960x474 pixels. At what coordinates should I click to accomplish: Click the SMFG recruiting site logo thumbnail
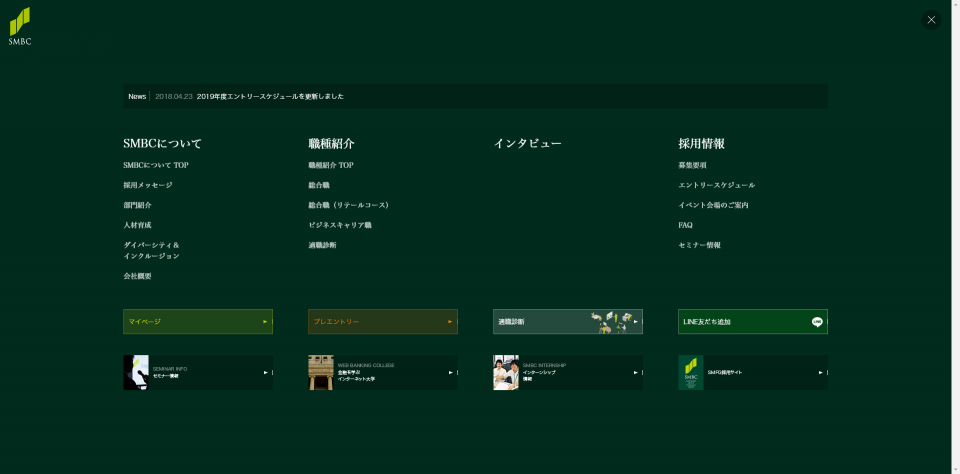point(691,372)
